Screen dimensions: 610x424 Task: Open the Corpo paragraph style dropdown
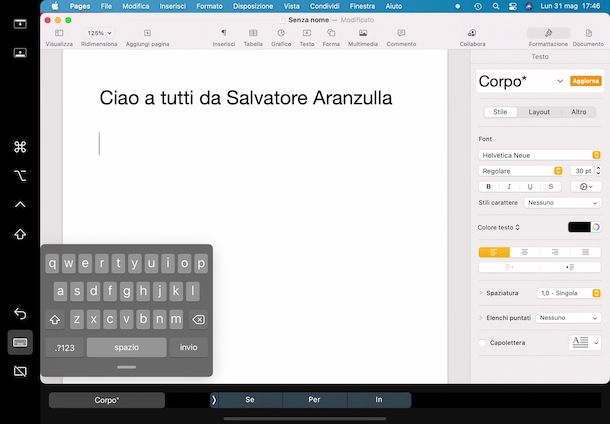560,81
